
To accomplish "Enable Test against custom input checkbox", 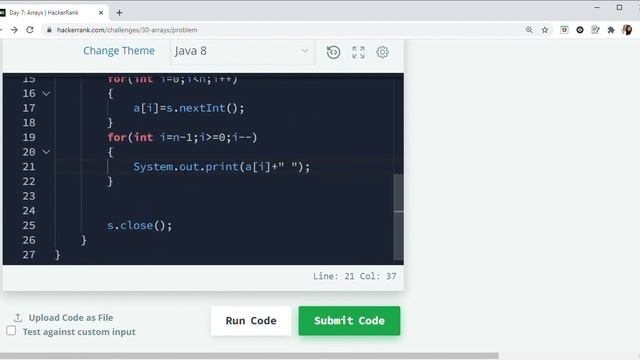I will pyautogui.click(x=11, y=331).
